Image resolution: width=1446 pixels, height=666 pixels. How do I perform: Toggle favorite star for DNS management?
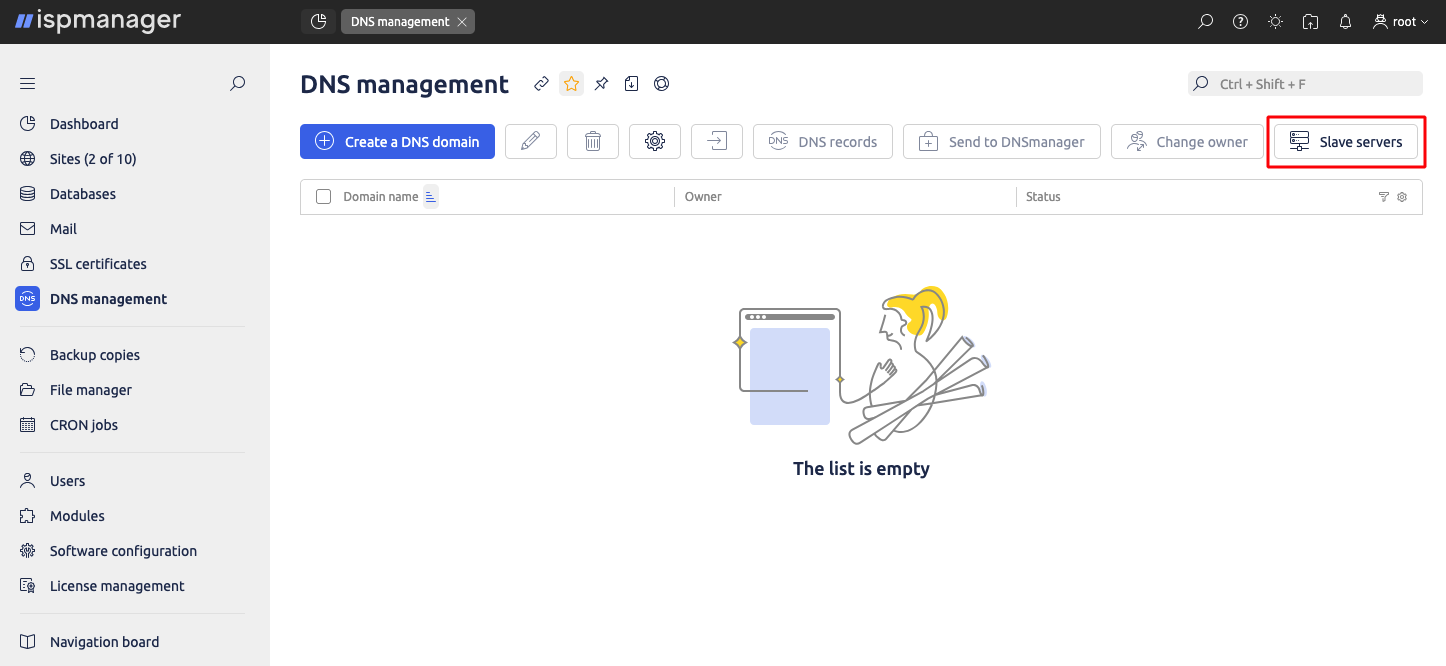click(x=571, y=84)
